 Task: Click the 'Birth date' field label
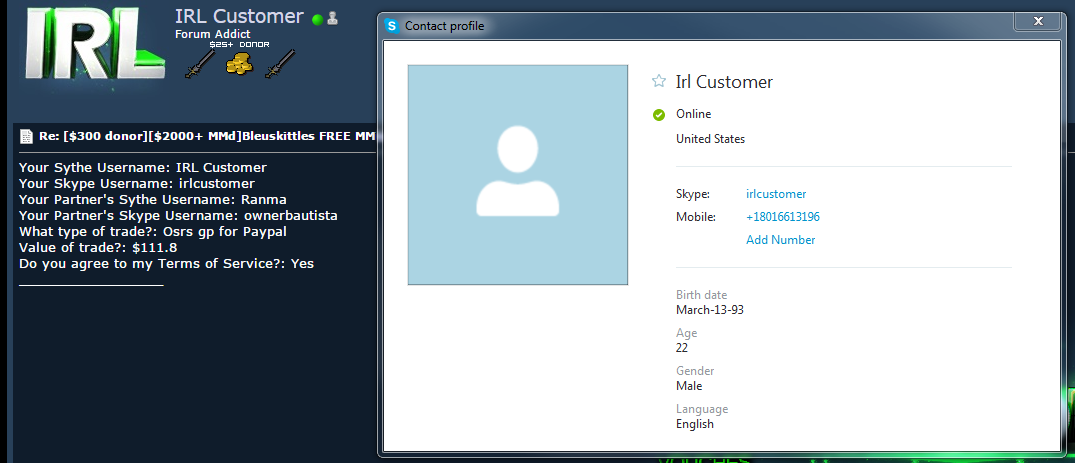[701, 295]
